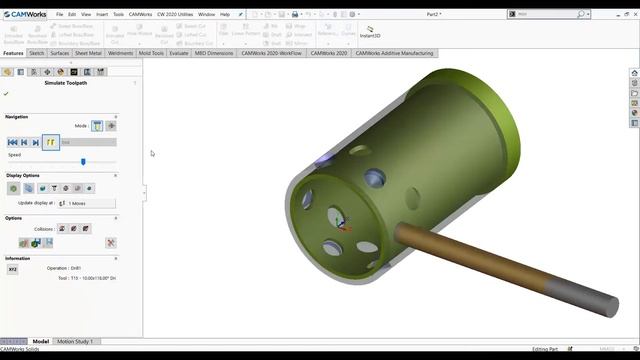The width and height of the screenshot is (640, 360).
Task: Adjust the simulation Speed slider
Action: click(x=83, y=162)
